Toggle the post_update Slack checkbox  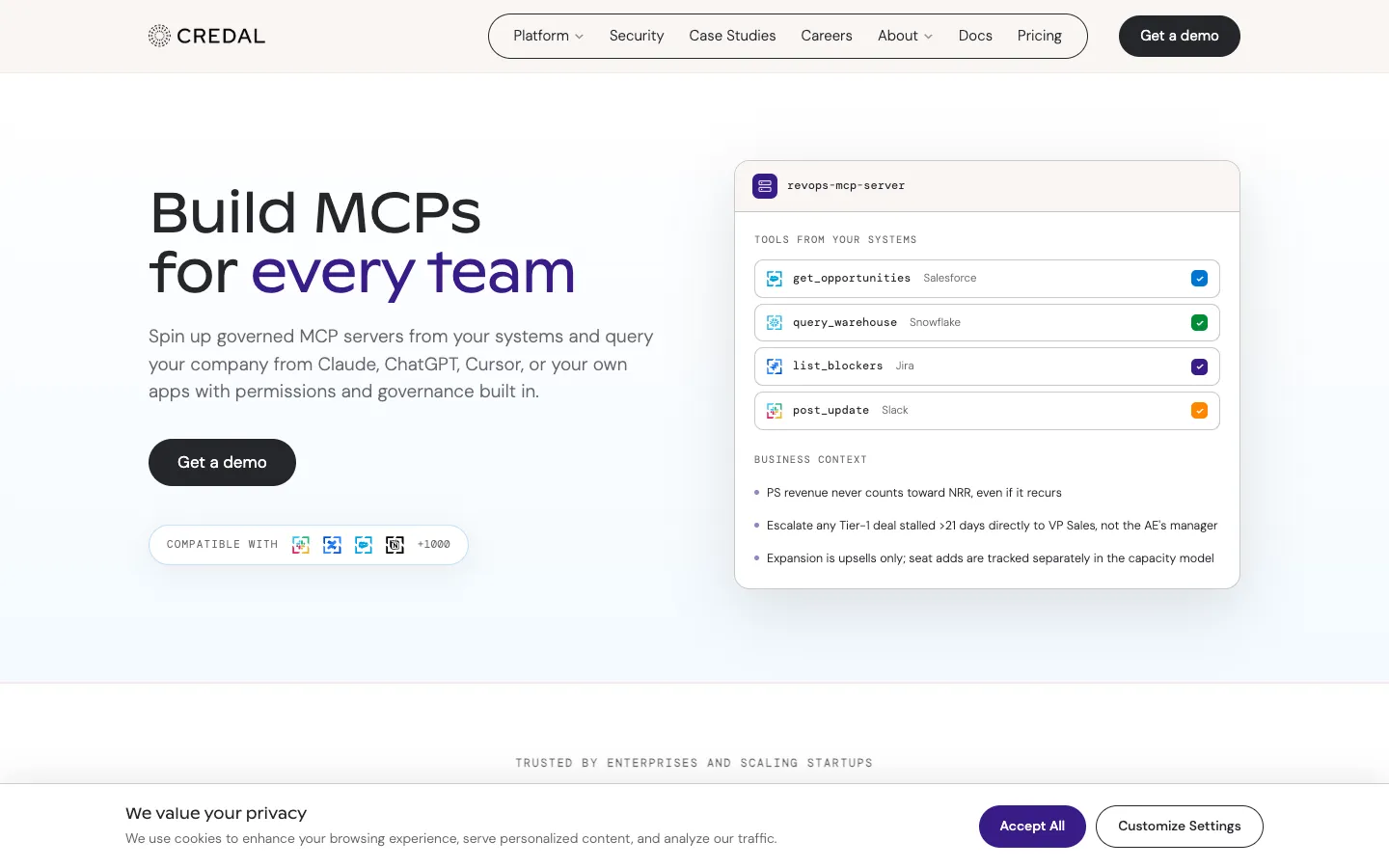tap(1199, 411)
